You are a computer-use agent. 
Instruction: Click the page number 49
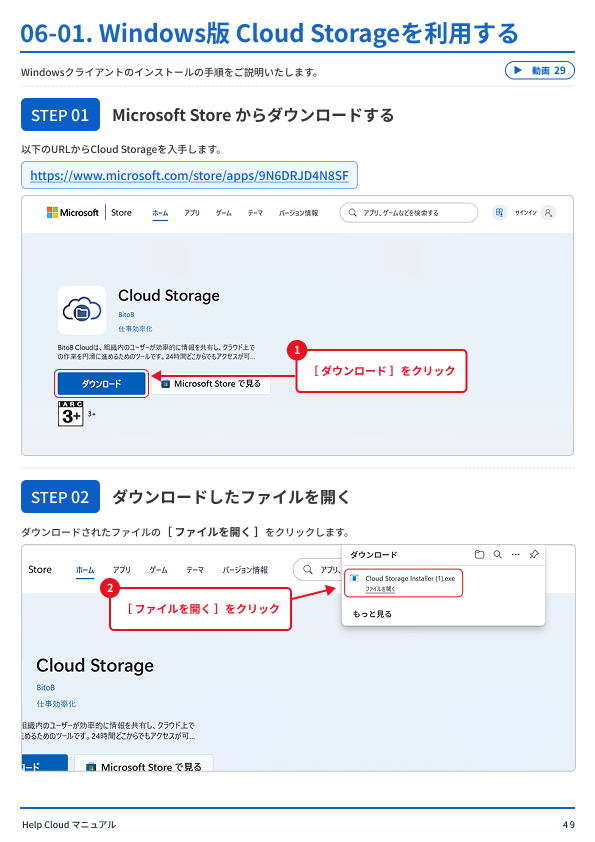pos(569,825)
